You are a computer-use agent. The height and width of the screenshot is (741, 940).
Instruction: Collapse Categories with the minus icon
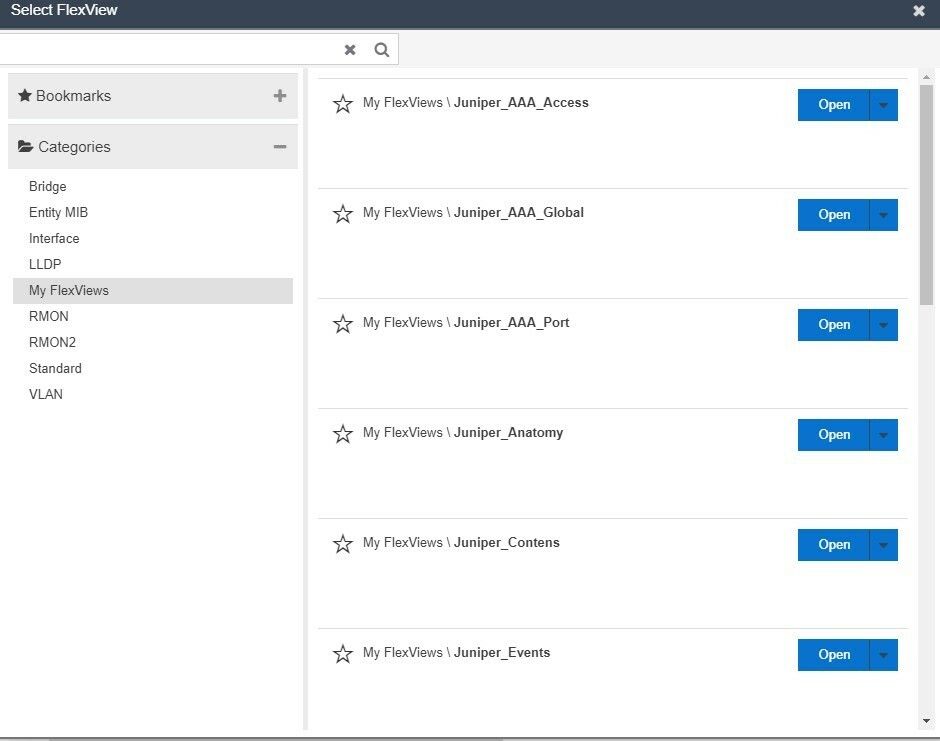pos(280,147)
